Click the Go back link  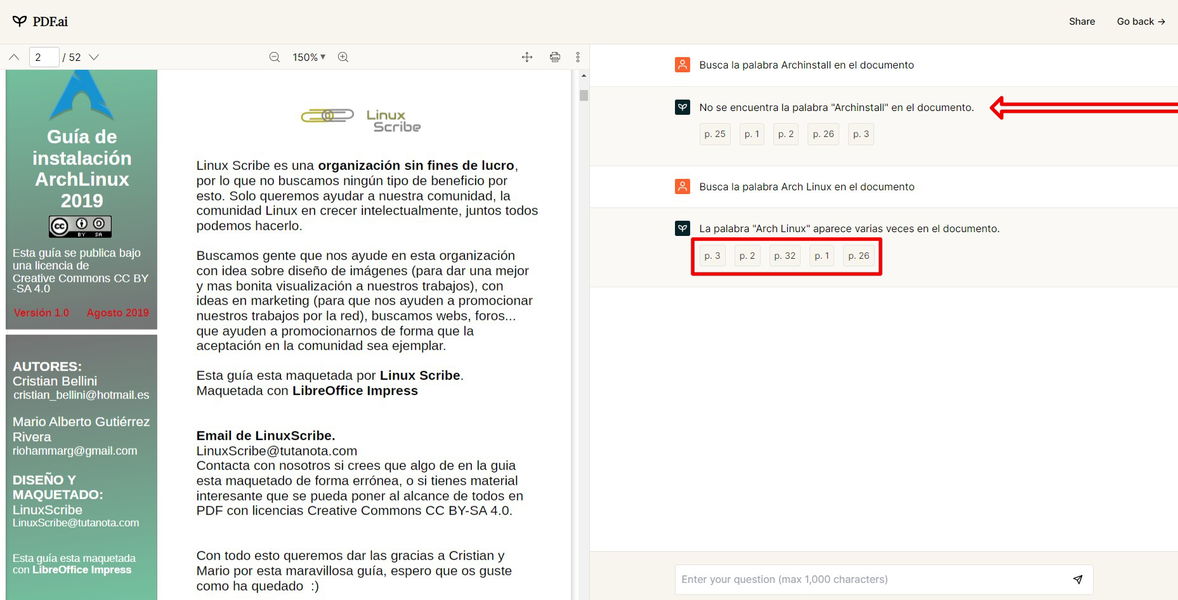pyautogui.click(x=1140, y=21)
